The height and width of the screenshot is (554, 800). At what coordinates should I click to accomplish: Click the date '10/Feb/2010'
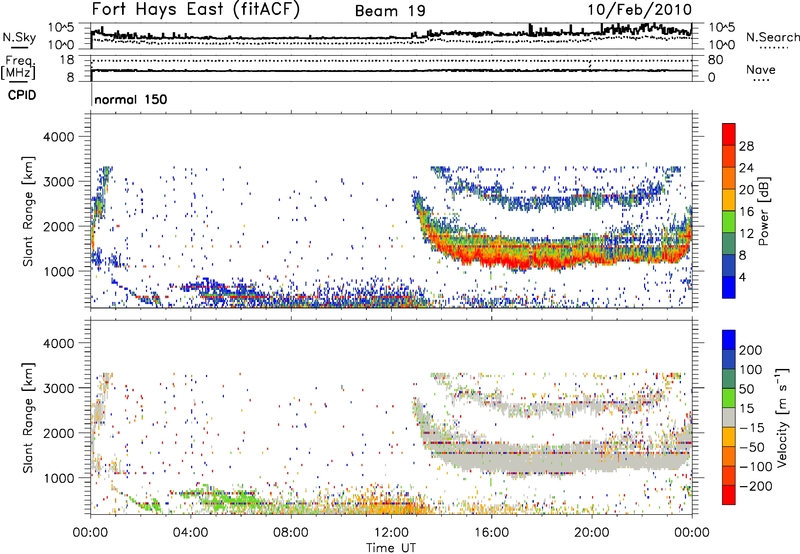click(x=640, y=10)
